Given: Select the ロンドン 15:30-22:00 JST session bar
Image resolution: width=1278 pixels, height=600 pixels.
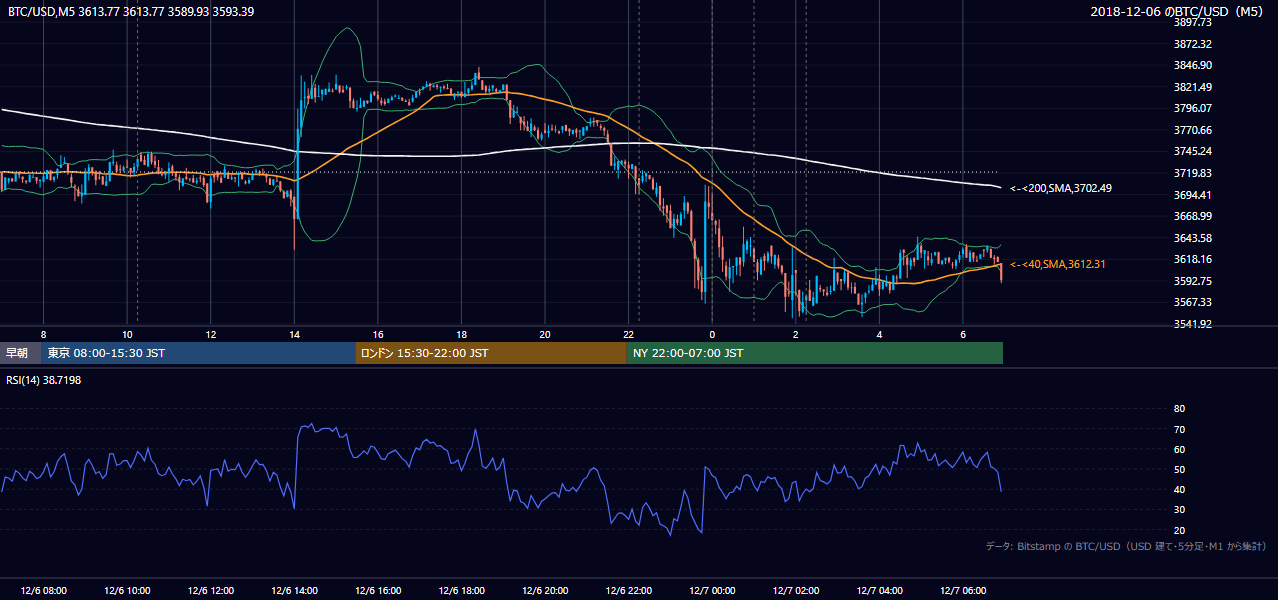Looking at the screenshot, I should (x=491, y=353).
